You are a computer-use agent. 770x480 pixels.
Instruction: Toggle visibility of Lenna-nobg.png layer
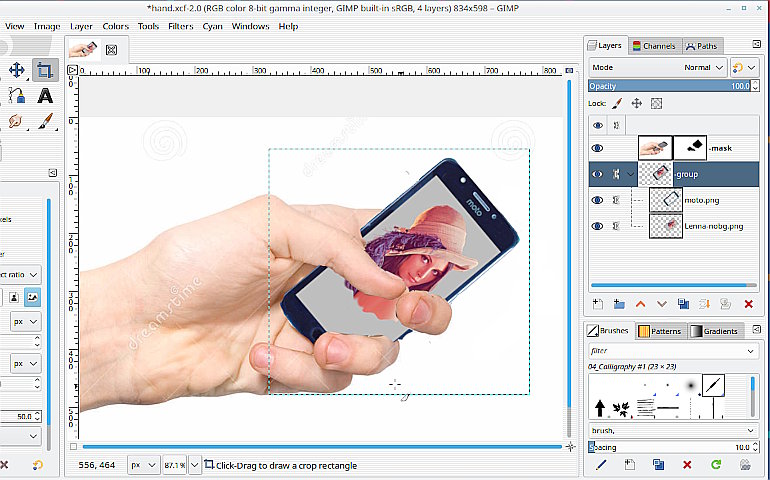(598, 226)
